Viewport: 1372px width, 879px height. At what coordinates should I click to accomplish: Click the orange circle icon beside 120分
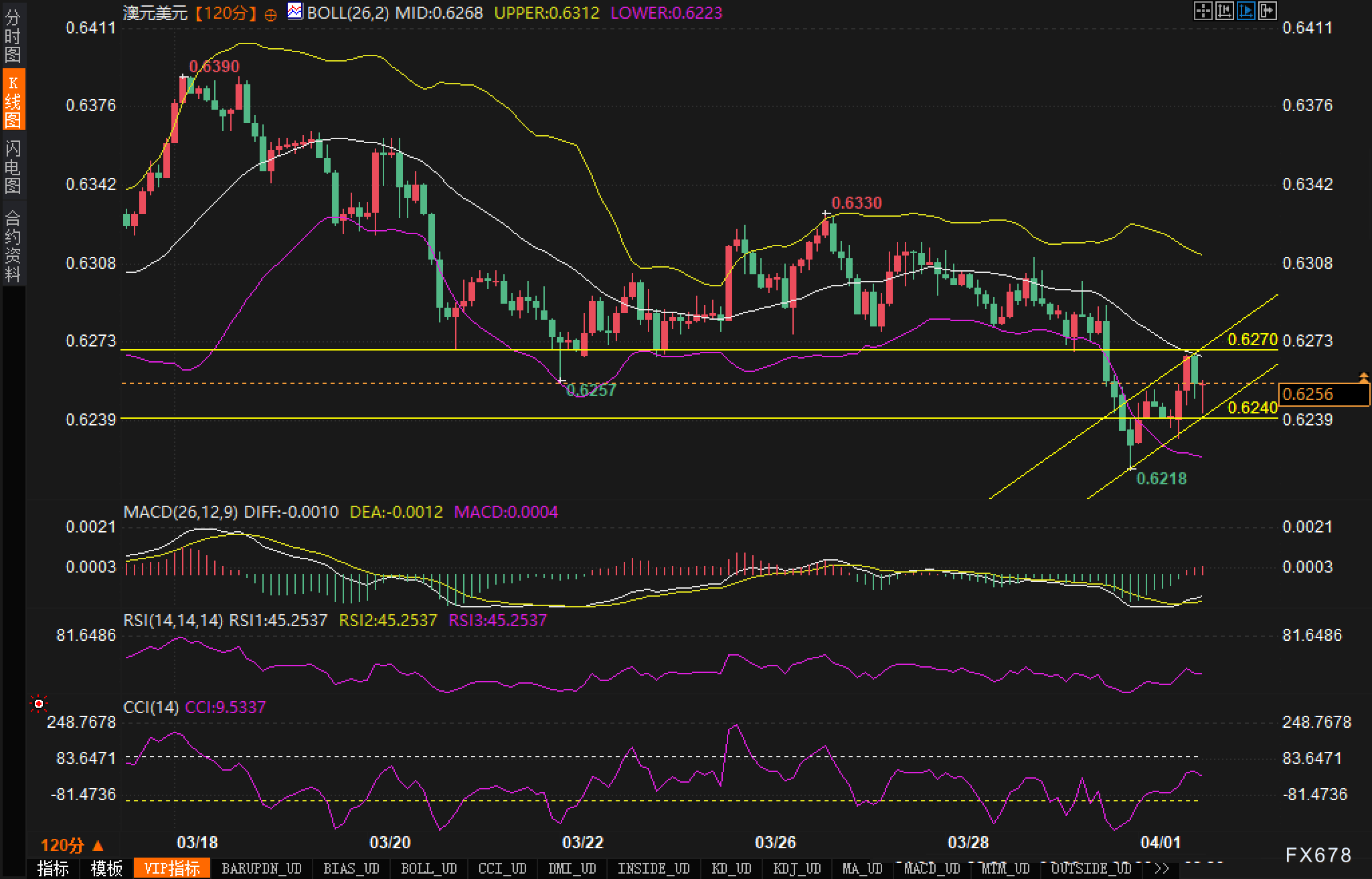pos(270,15)
